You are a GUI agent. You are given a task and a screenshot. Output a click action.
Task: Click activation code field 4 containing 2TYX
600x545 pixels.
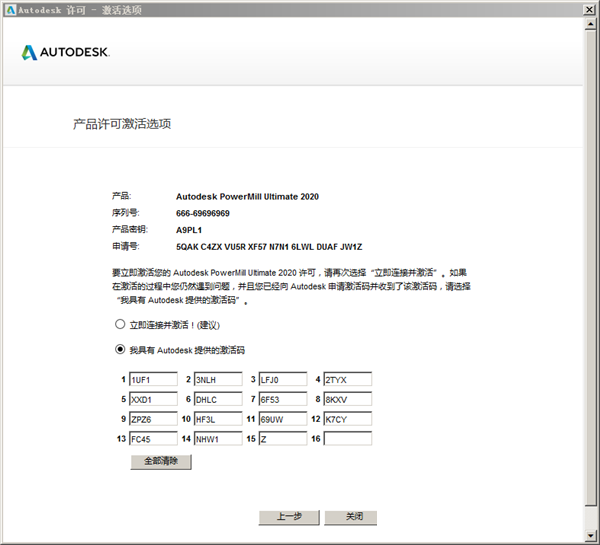(347, 379)
